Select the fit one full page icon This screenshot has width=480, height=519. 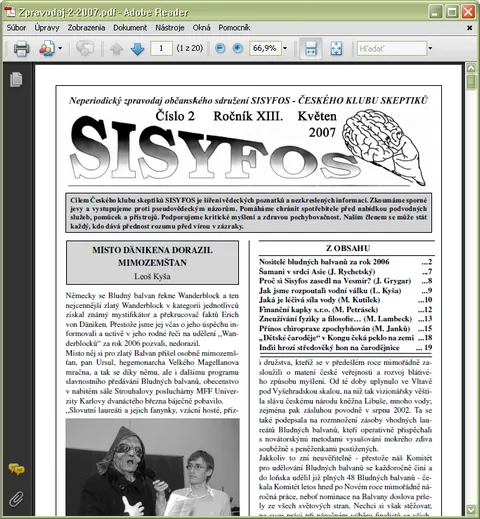(336, 49)
